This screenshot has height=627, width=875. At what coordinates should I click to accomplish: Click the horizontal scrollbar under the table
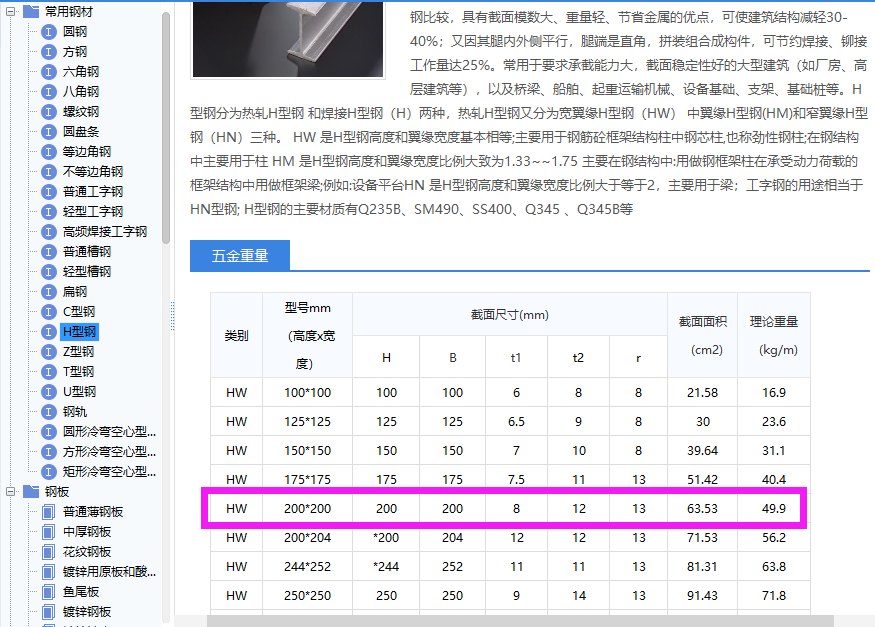coord(520,621)
